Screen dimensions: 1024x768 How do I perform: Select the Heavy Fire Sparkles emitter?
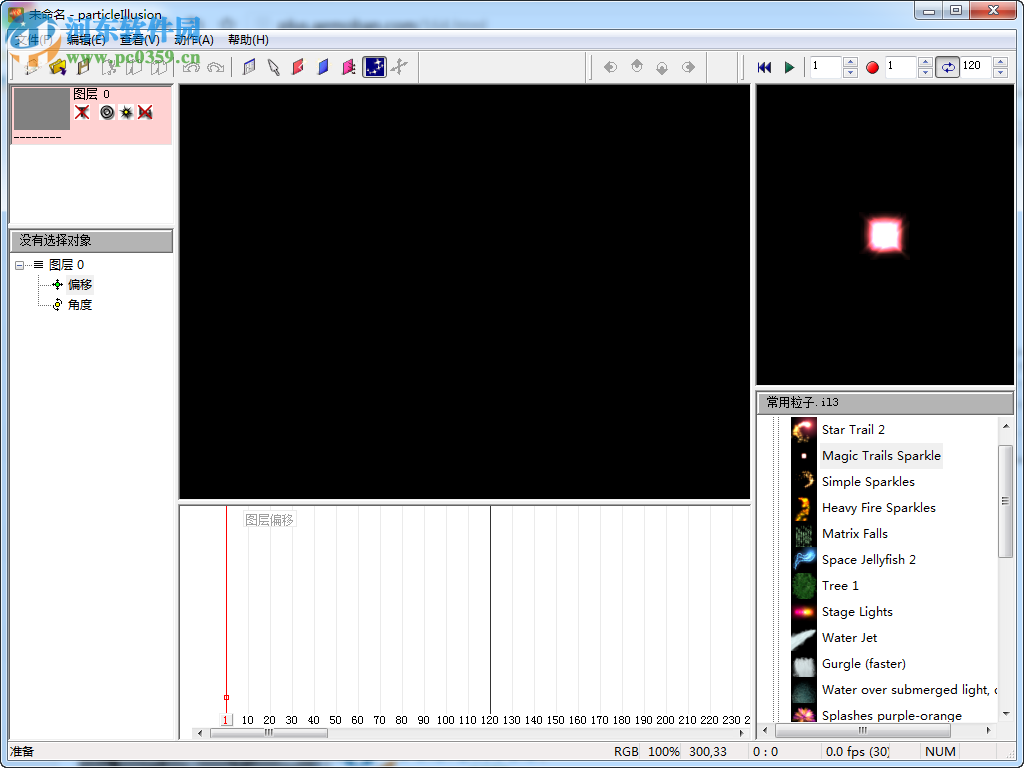[878, 508]
